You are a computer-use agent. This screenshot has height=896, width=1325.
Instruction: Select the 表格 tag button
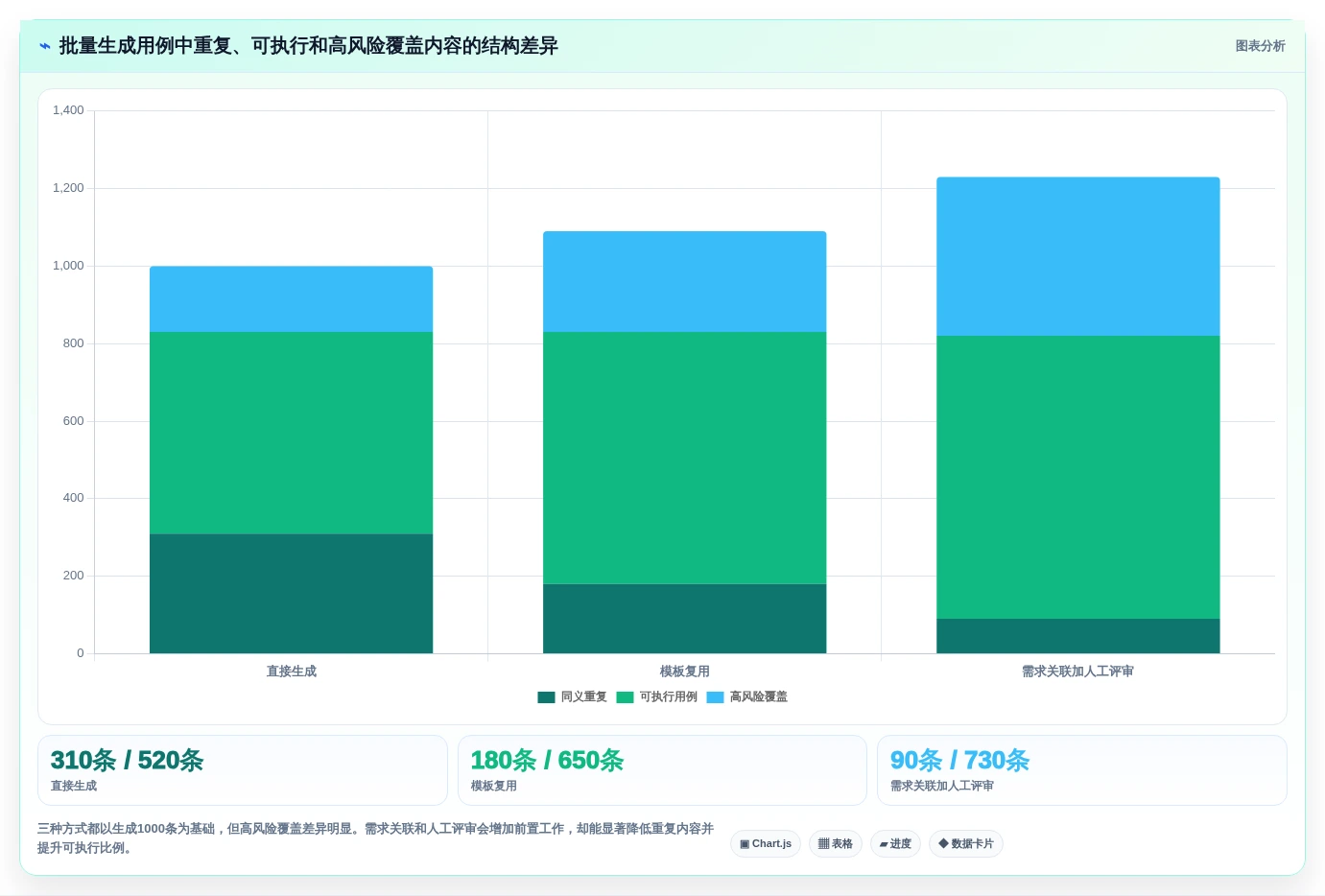pos(836,844)
